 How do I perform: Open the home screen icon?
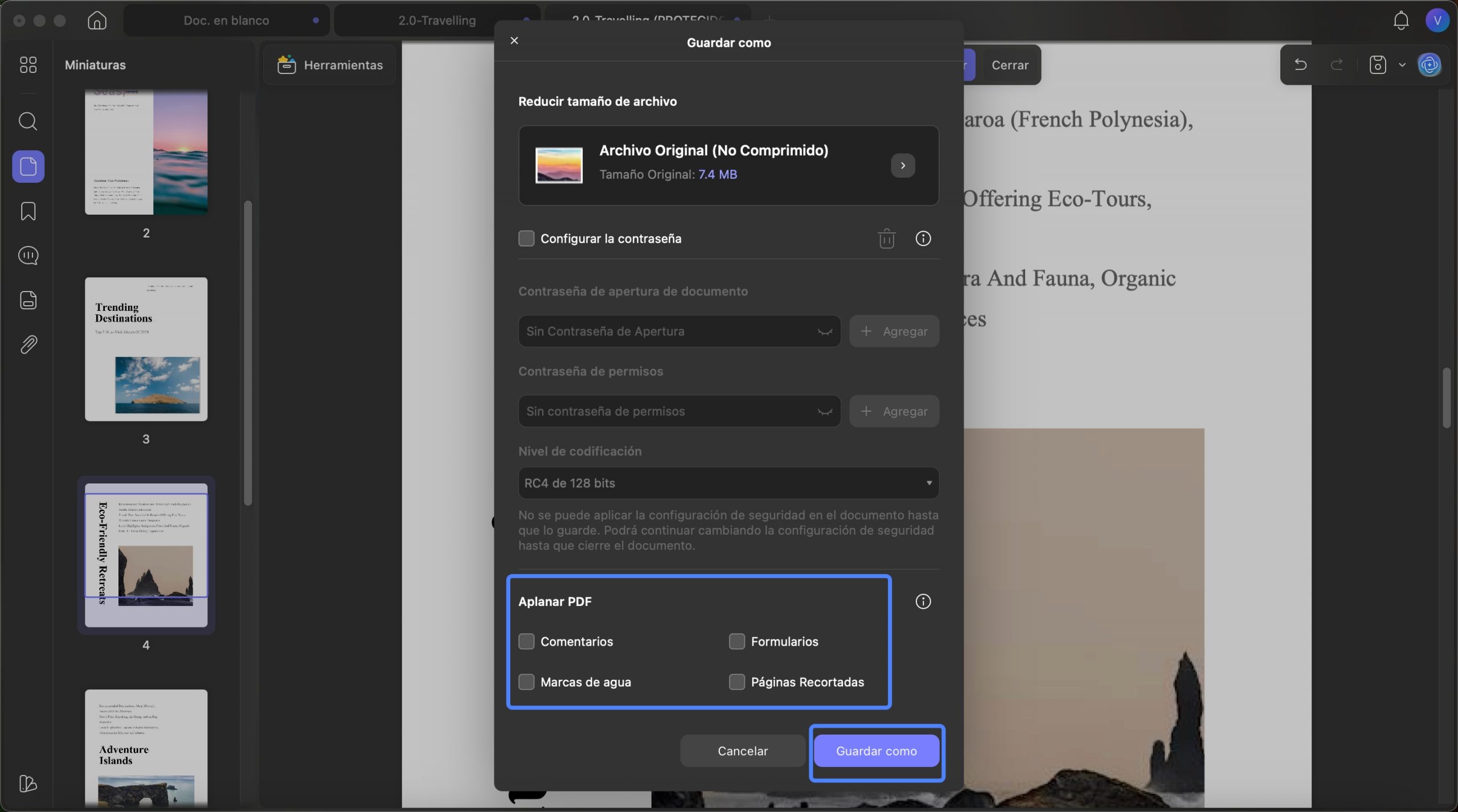click(x=97, y=20)
